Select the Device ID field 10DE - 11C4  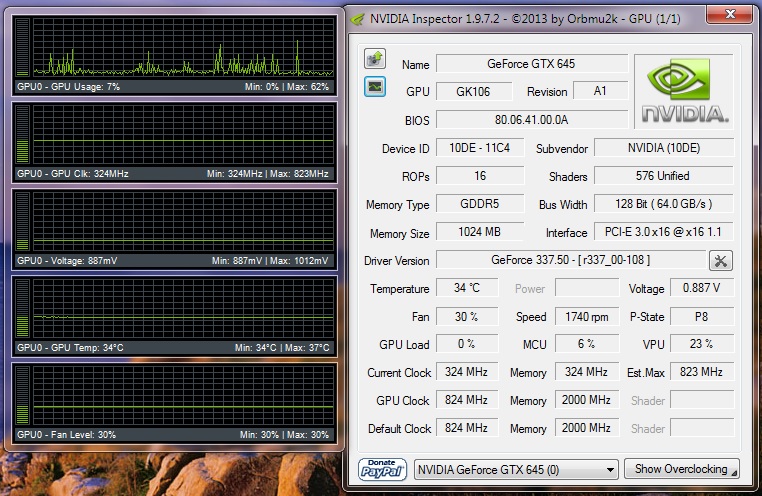(480, 148)
